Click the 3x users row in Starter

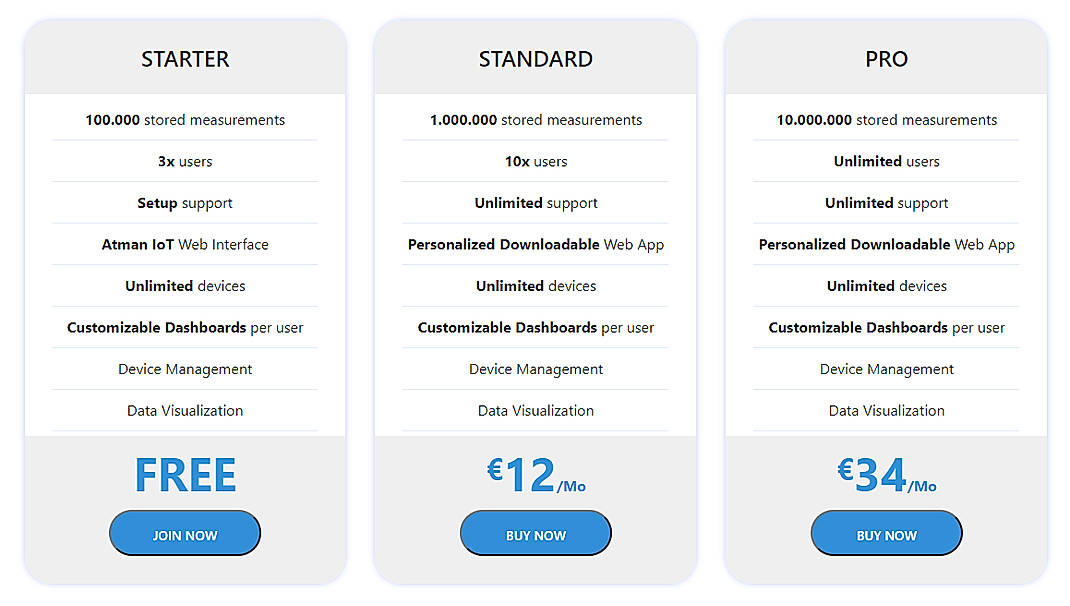point(185,161)
